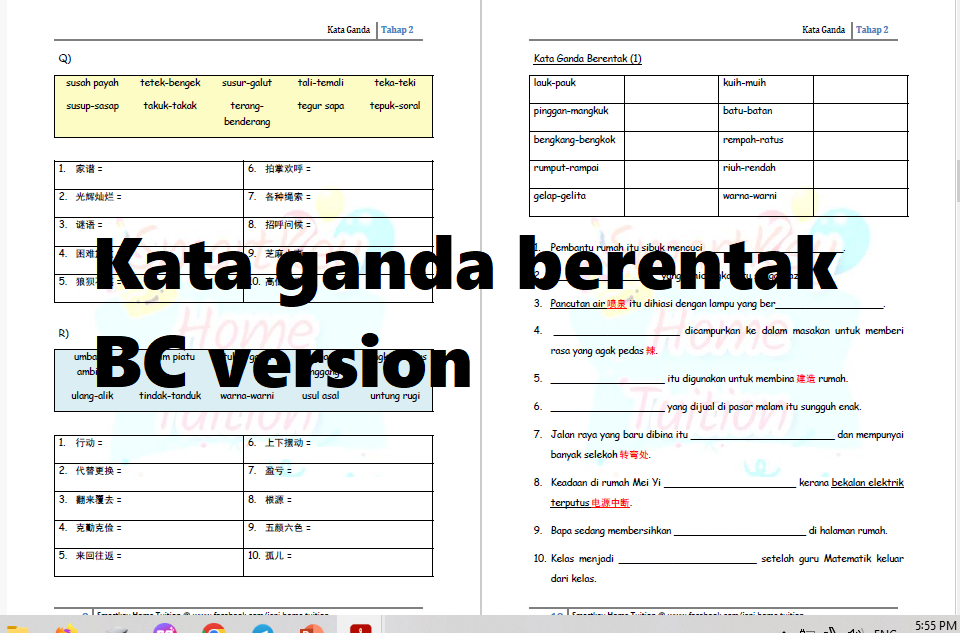Click 'Tahap 2' header on right page

click(x=872, y=30)
